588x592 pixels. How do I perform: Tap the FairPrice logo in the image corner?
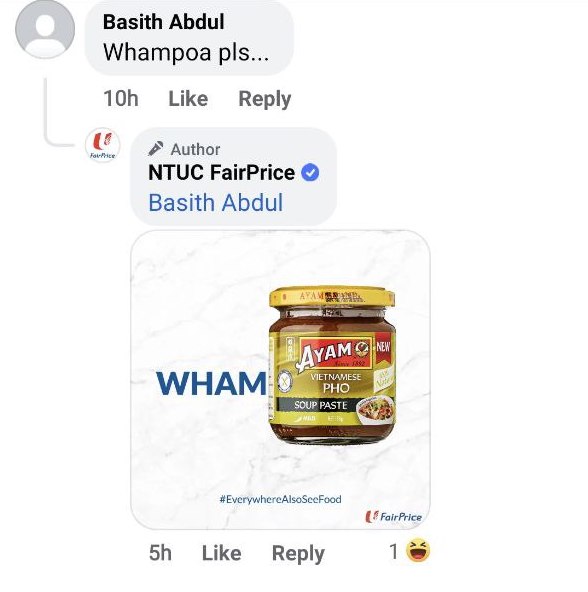394,516
